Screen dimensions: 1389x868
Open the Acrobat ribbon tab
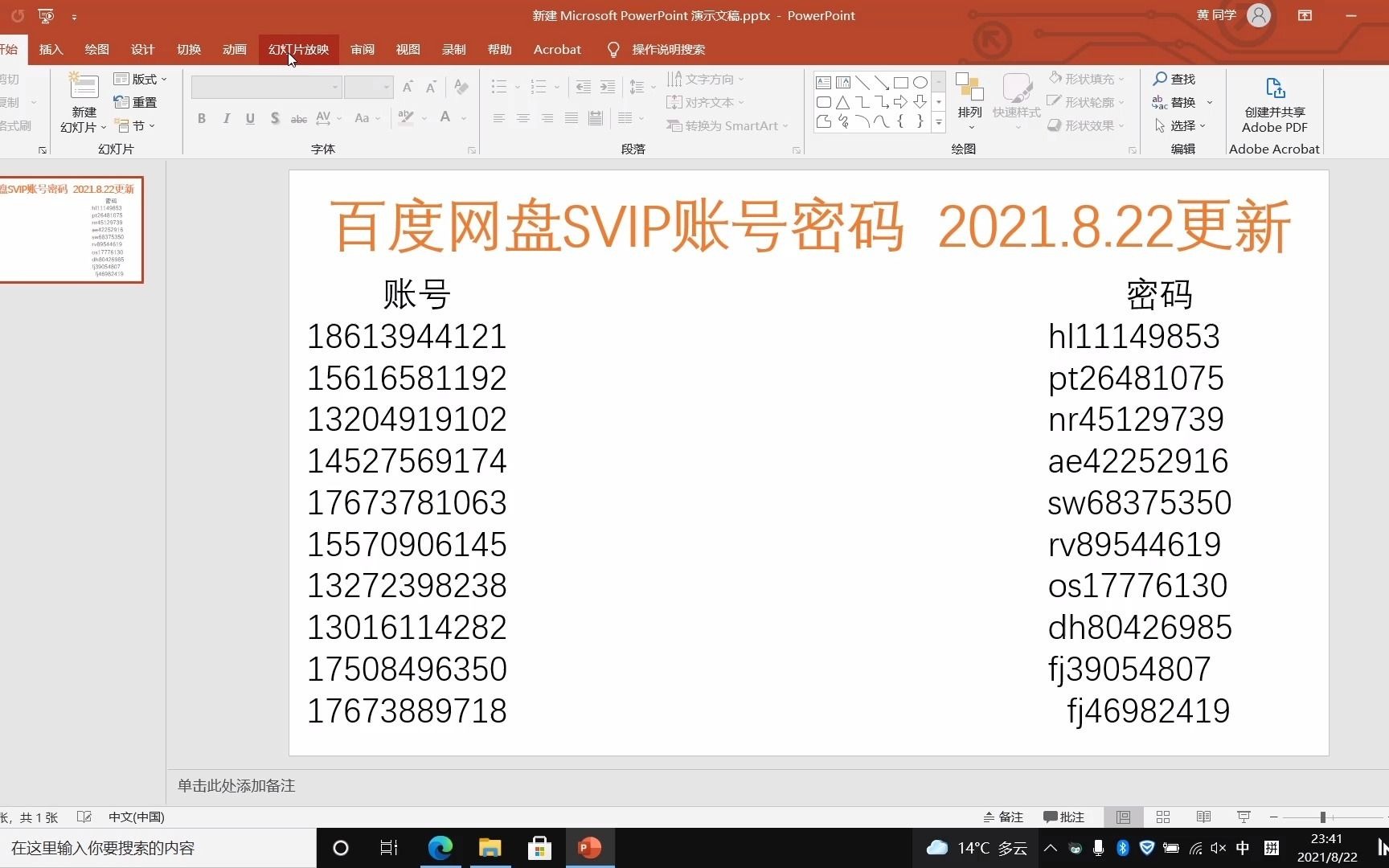tap(557, 49)
